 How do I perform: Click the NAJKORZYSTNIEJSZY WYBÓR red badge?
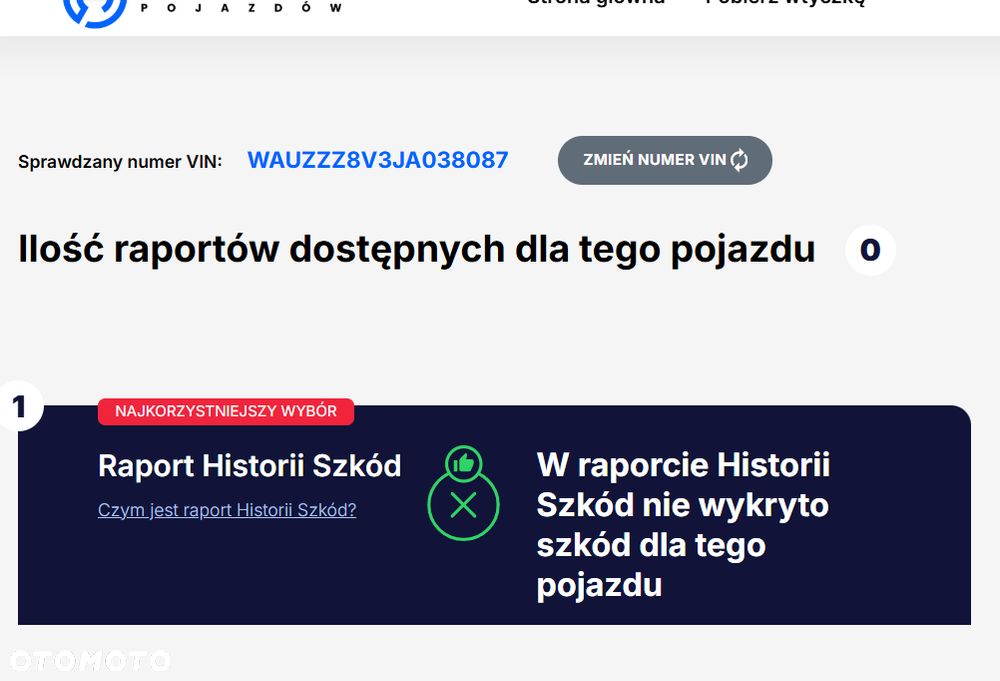tap(226, 411)
